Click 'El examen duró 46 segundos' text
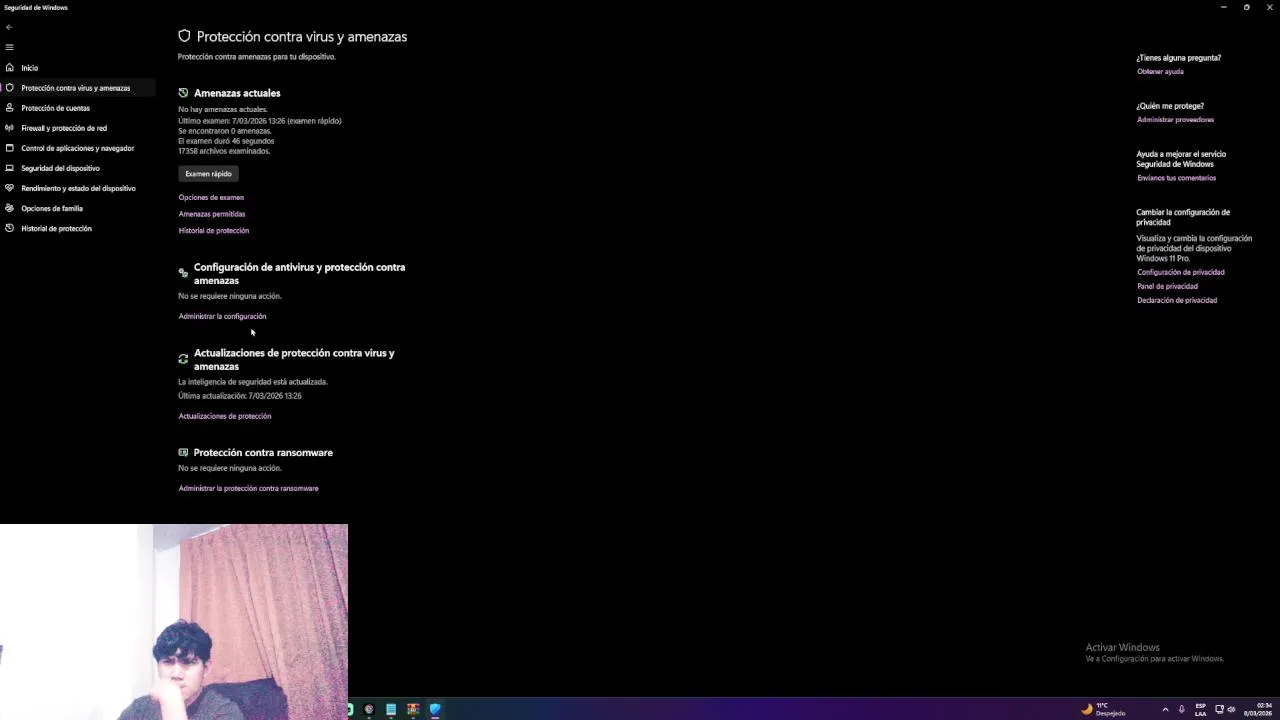The width and height of the screenshot is (1280, 720). [226, 141]
